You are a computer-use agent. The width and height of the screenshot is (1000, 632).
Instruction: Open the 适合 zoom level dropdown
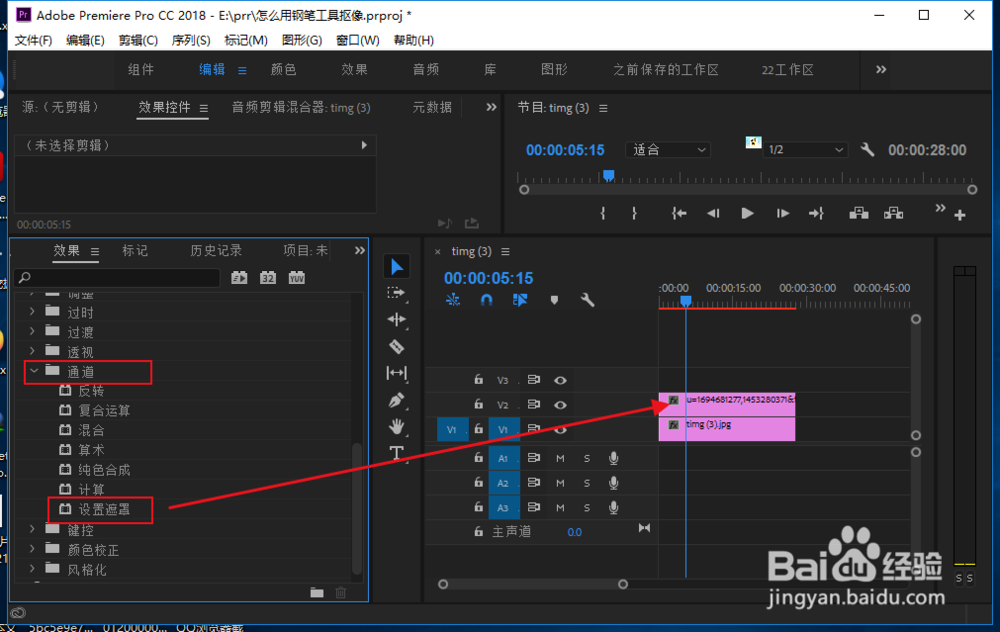pyautogui.click(x=668, y=150)
